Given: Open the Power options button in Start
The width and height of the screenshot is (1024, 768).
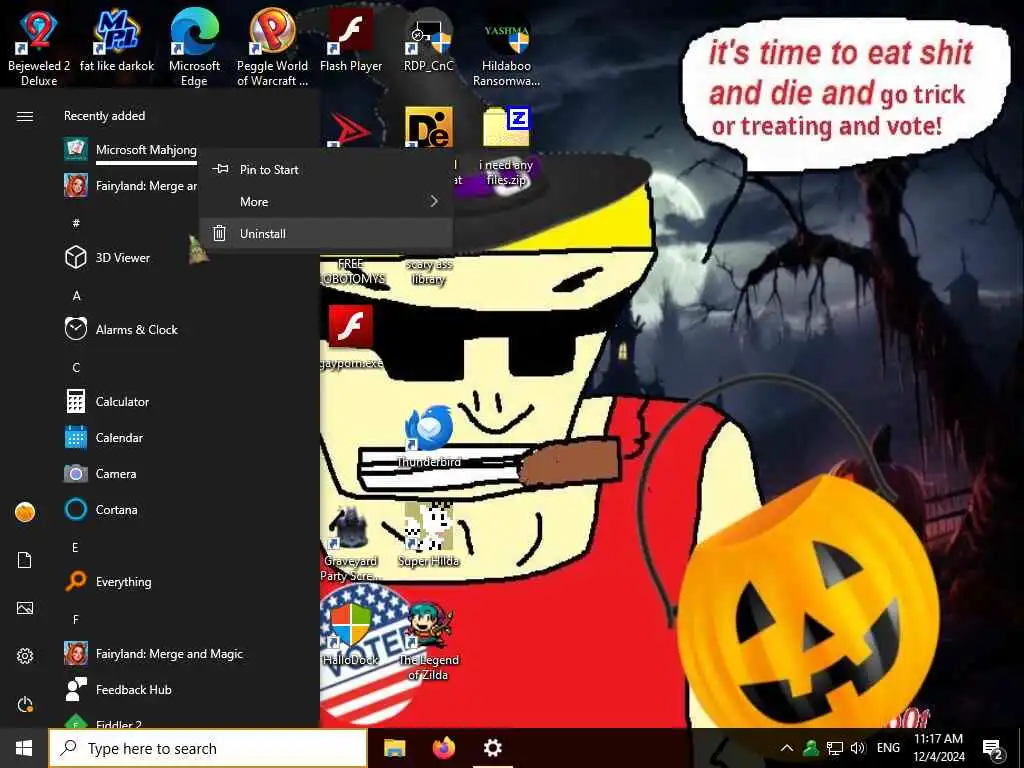Looking at the screenshot, I should point(25,704).
